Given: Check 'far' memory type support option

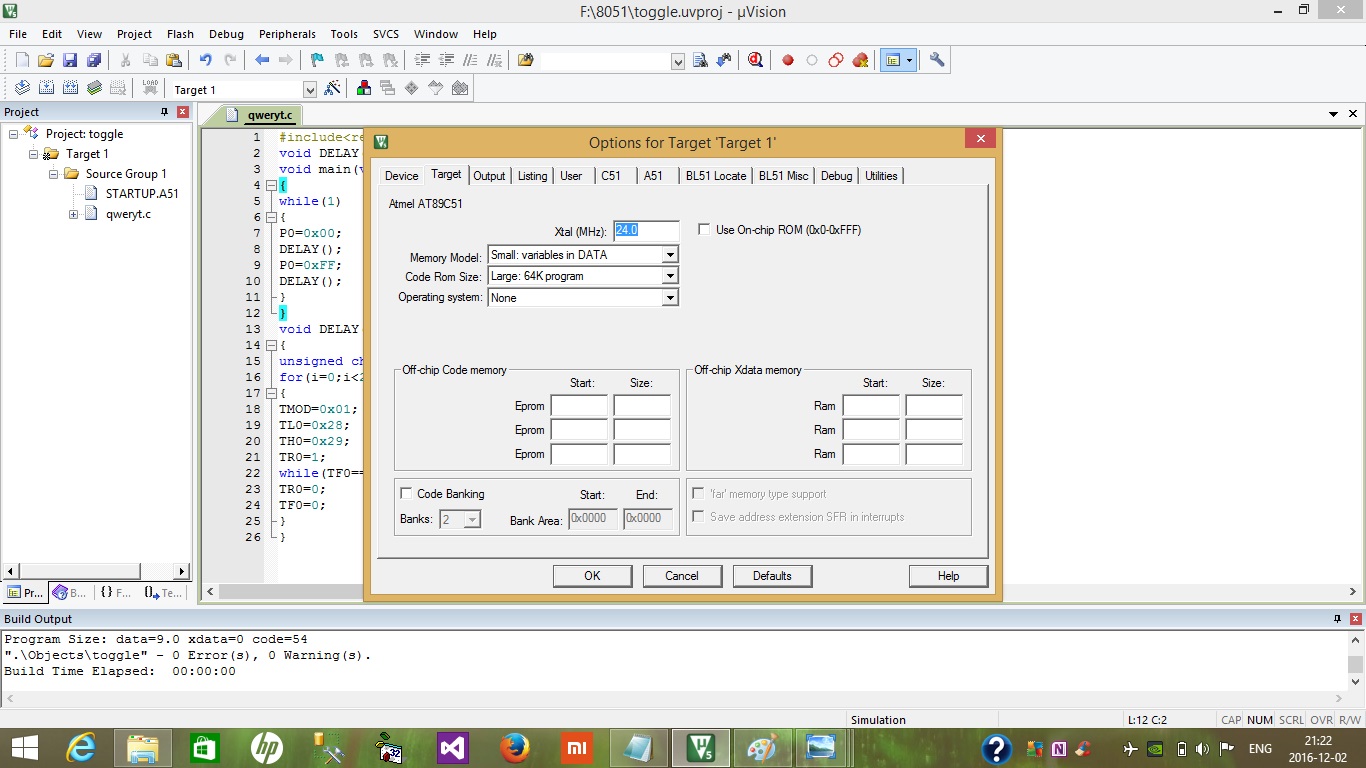Looking at the screenshot, I should pos(697,493).
